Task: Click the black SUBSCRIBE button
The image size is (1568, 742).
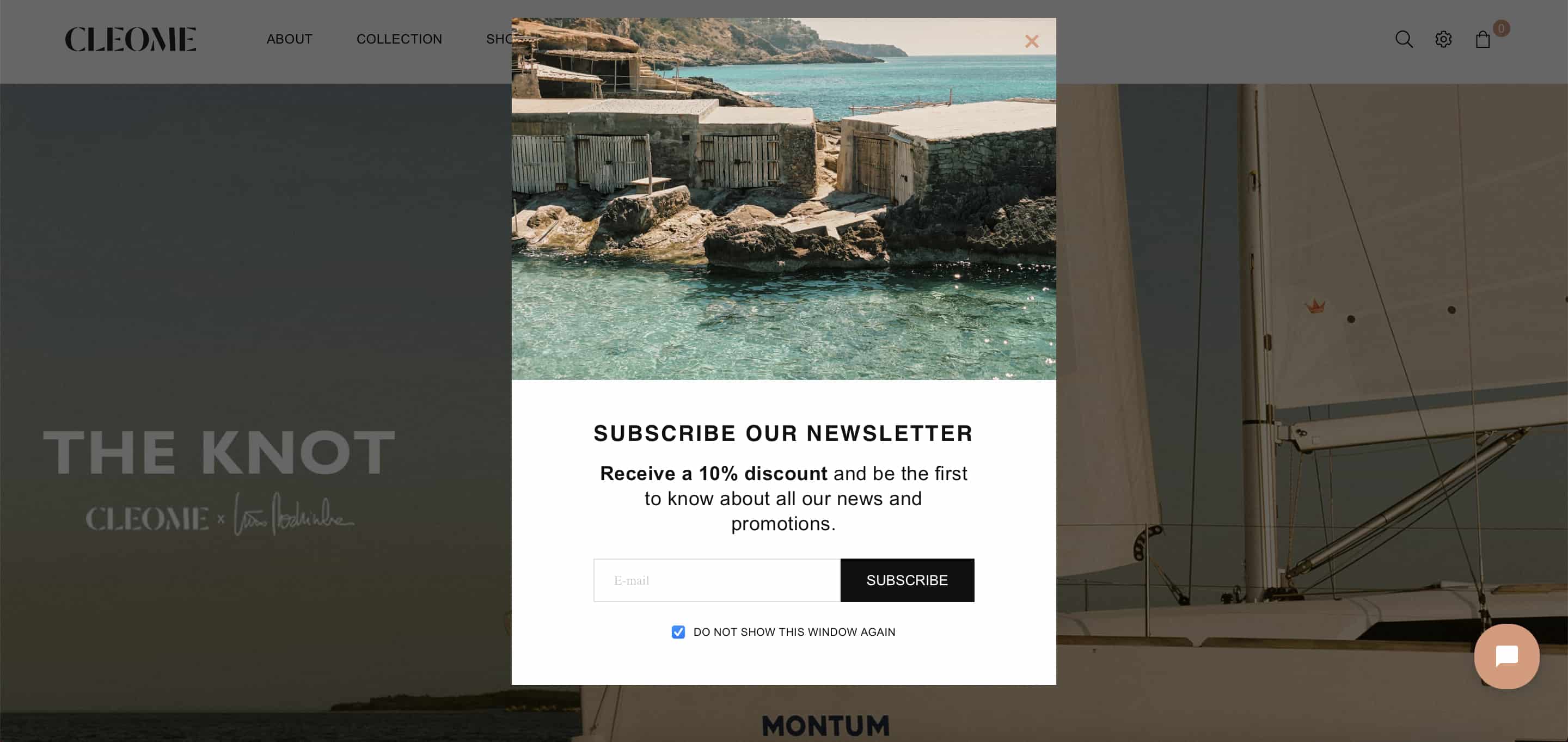Action: (x=907, y=580)
